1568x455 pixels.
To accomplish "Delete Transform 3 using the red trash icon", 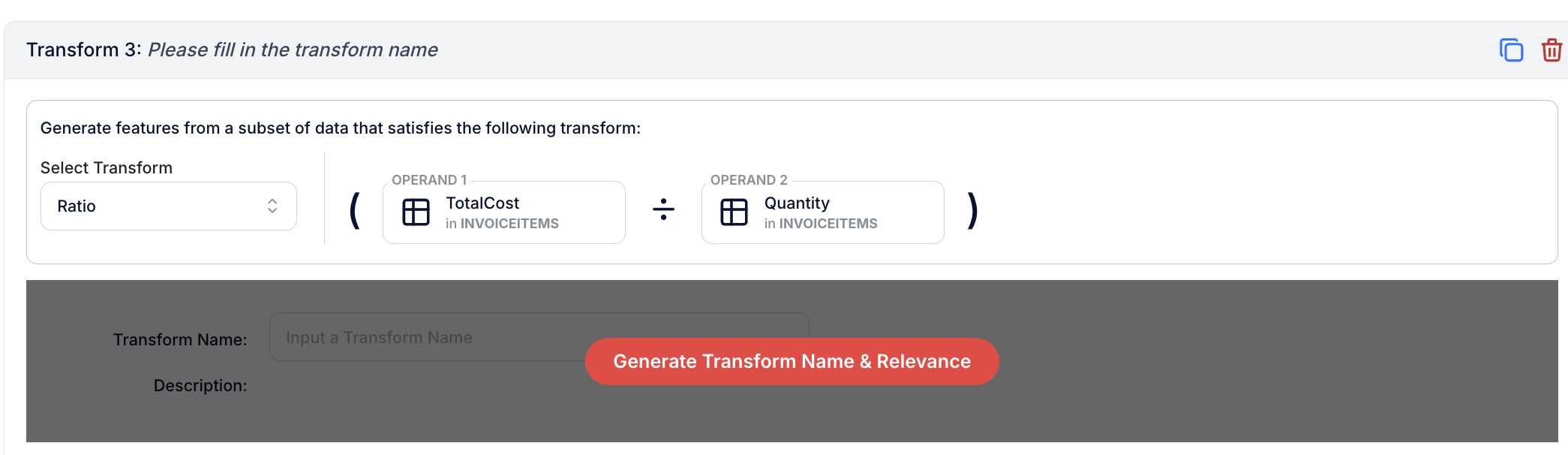I will coord(1551,50).
